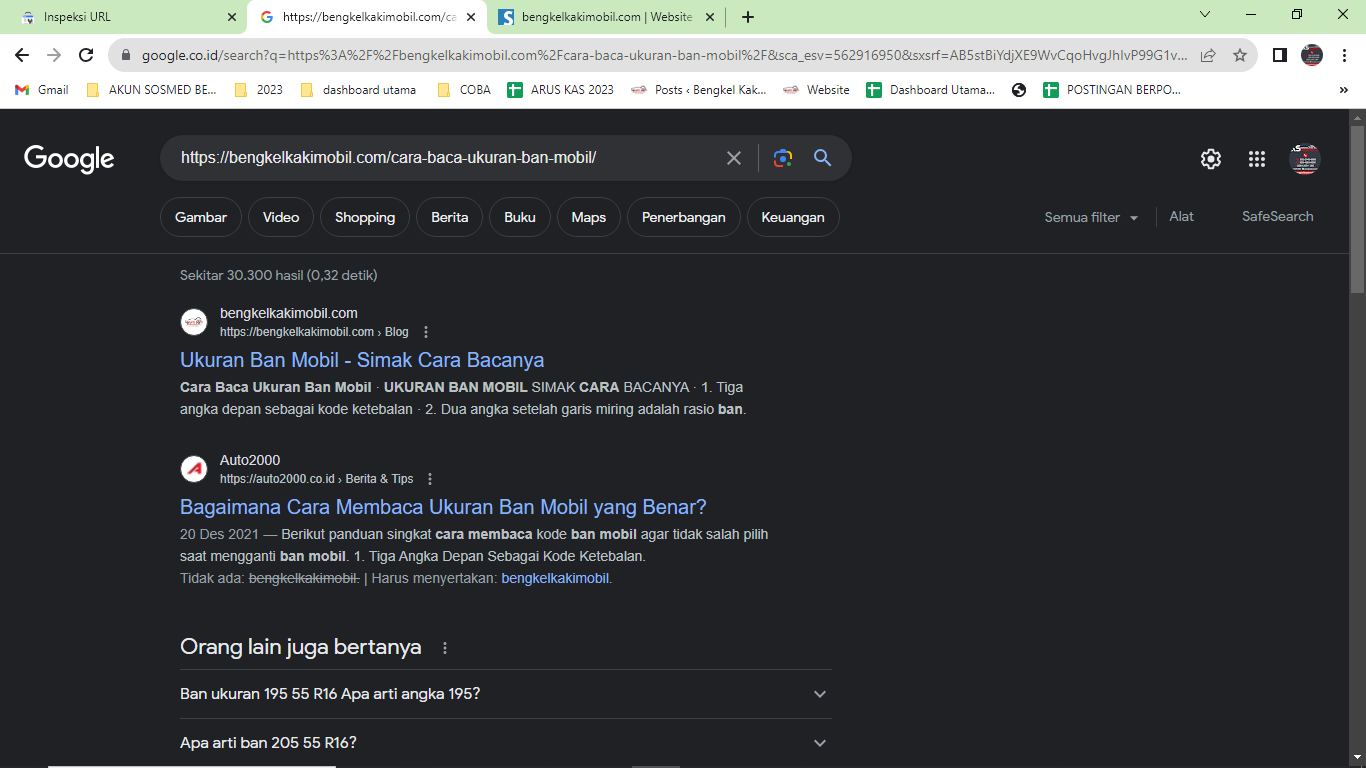This screenshot has height=768, width=1366.
Task: Open the AKUN SOSMED bookmark folder
Action: (151, 90)
